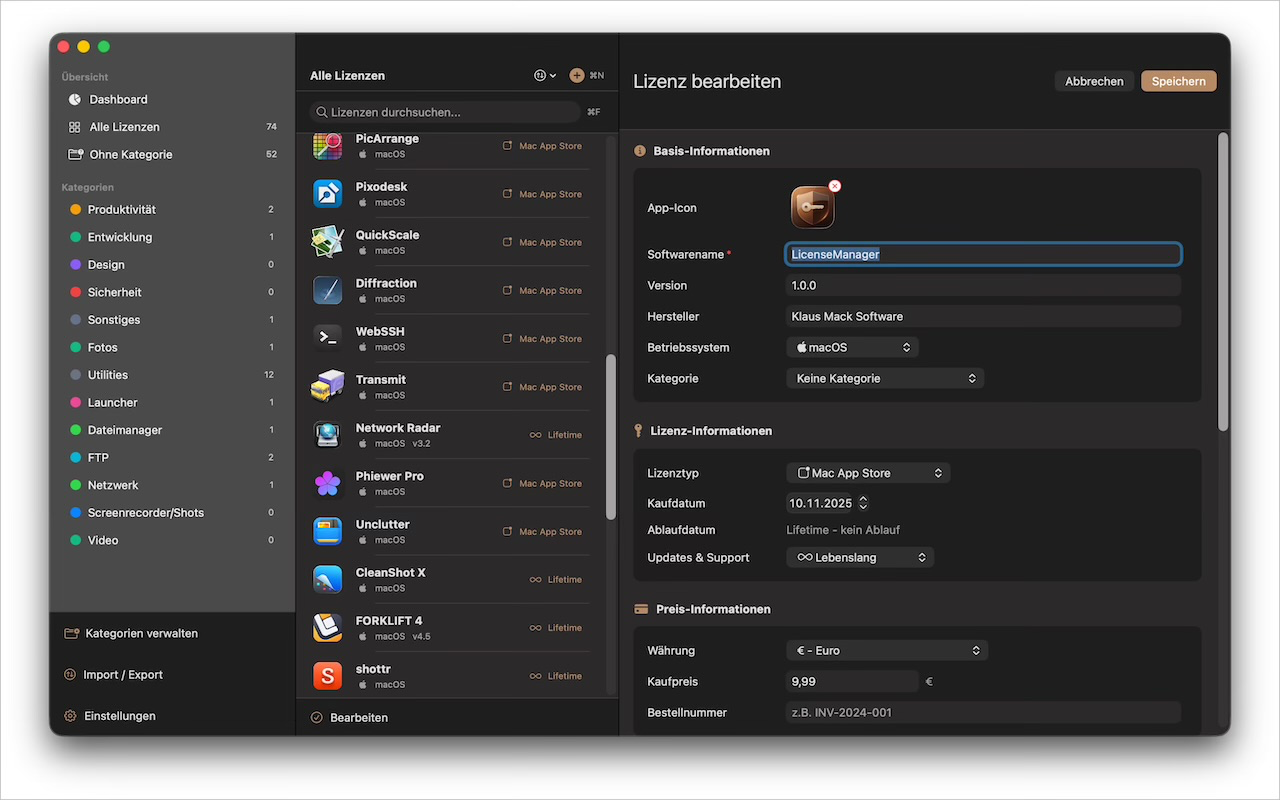Image resolution: width=1280 pixels, height=800 pixels.
Task: Open Import / Export
Action: point(113,674)
